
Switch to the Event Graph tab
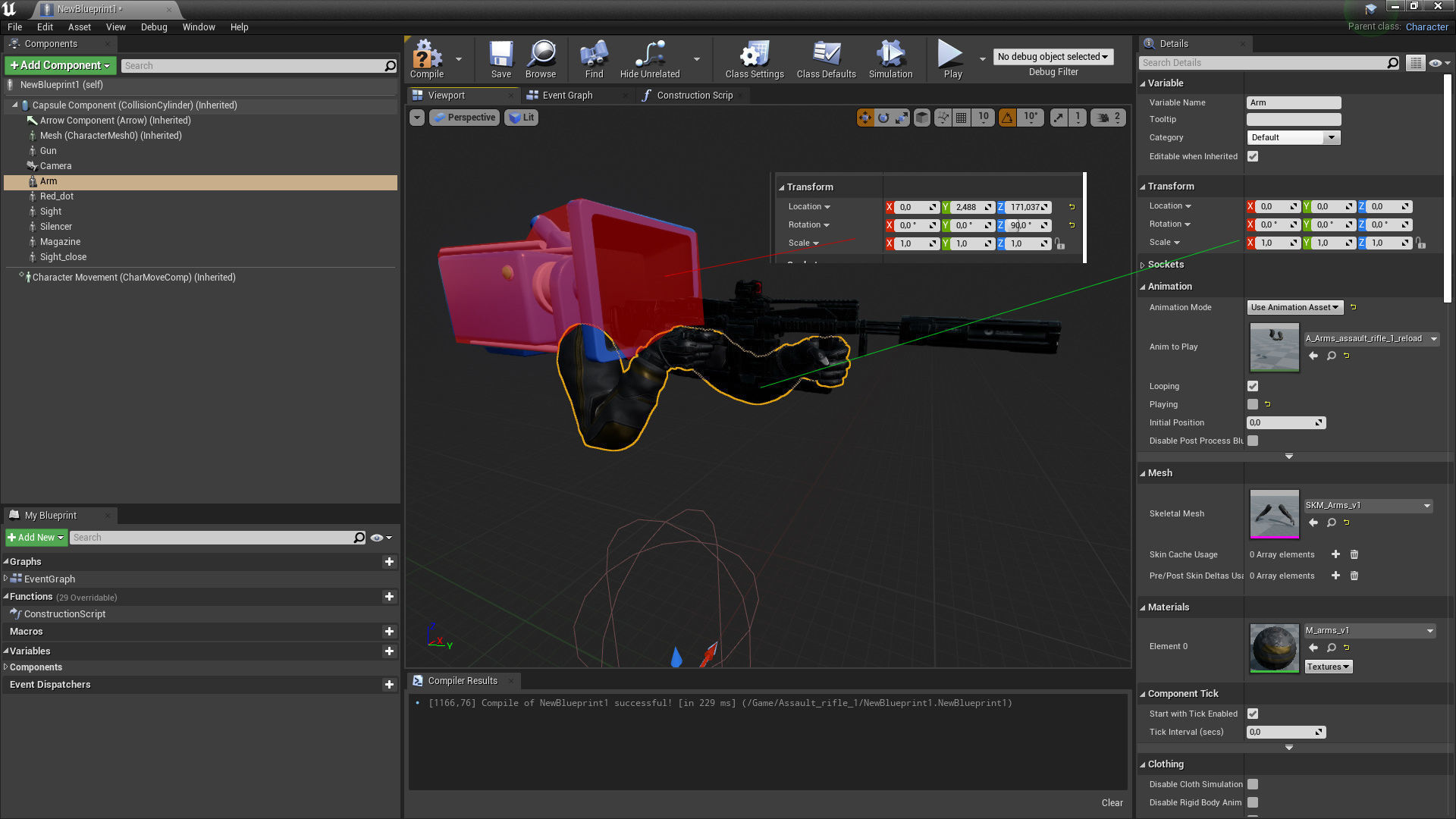pyautogui.click(x=566, y=96)
